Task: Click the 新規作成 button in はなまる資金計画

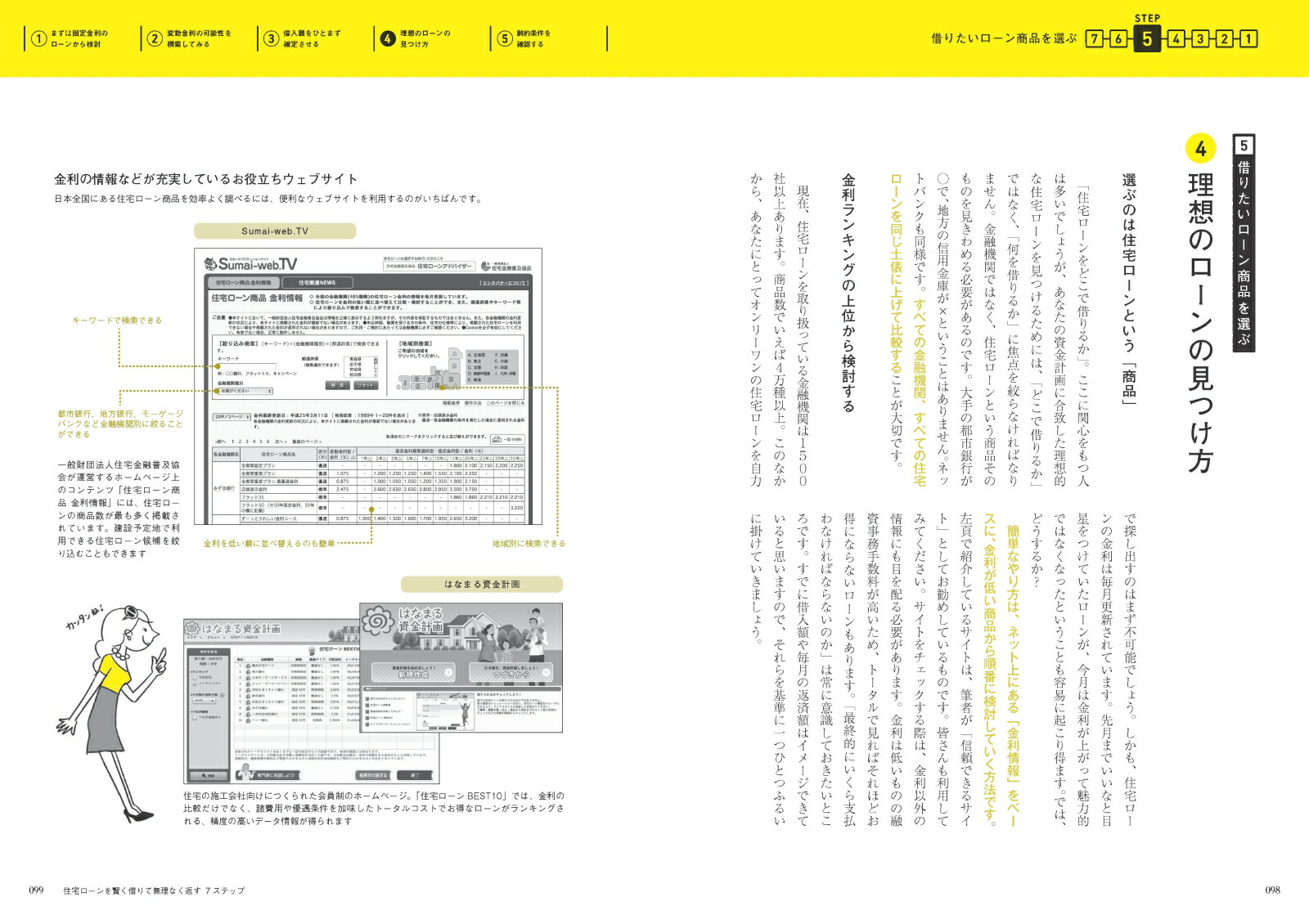Action: coord(413,673)
